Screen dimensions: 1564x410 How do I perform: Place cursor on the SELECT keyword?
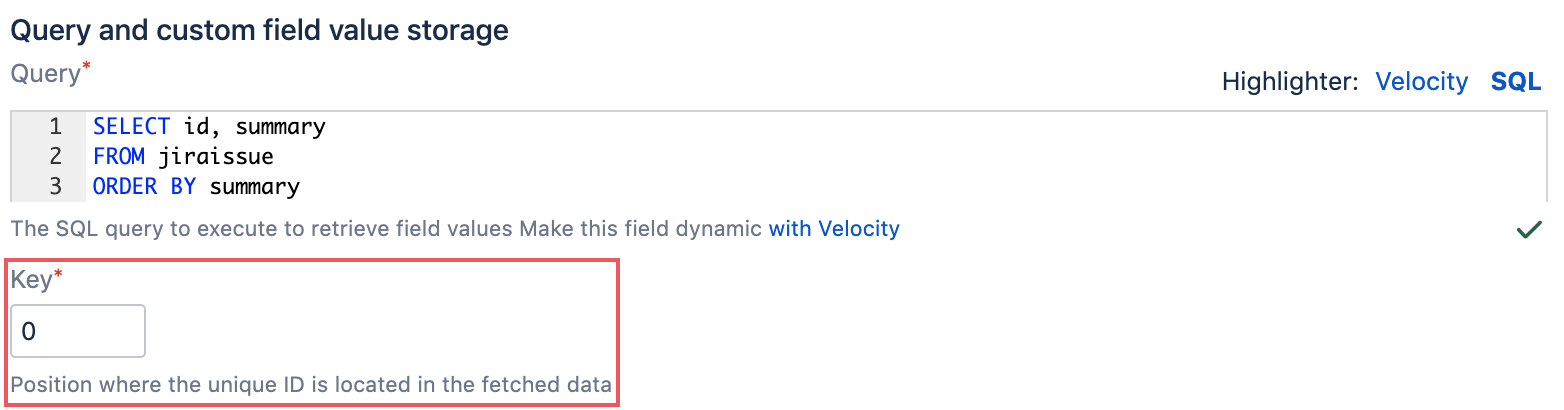[133, 127]
